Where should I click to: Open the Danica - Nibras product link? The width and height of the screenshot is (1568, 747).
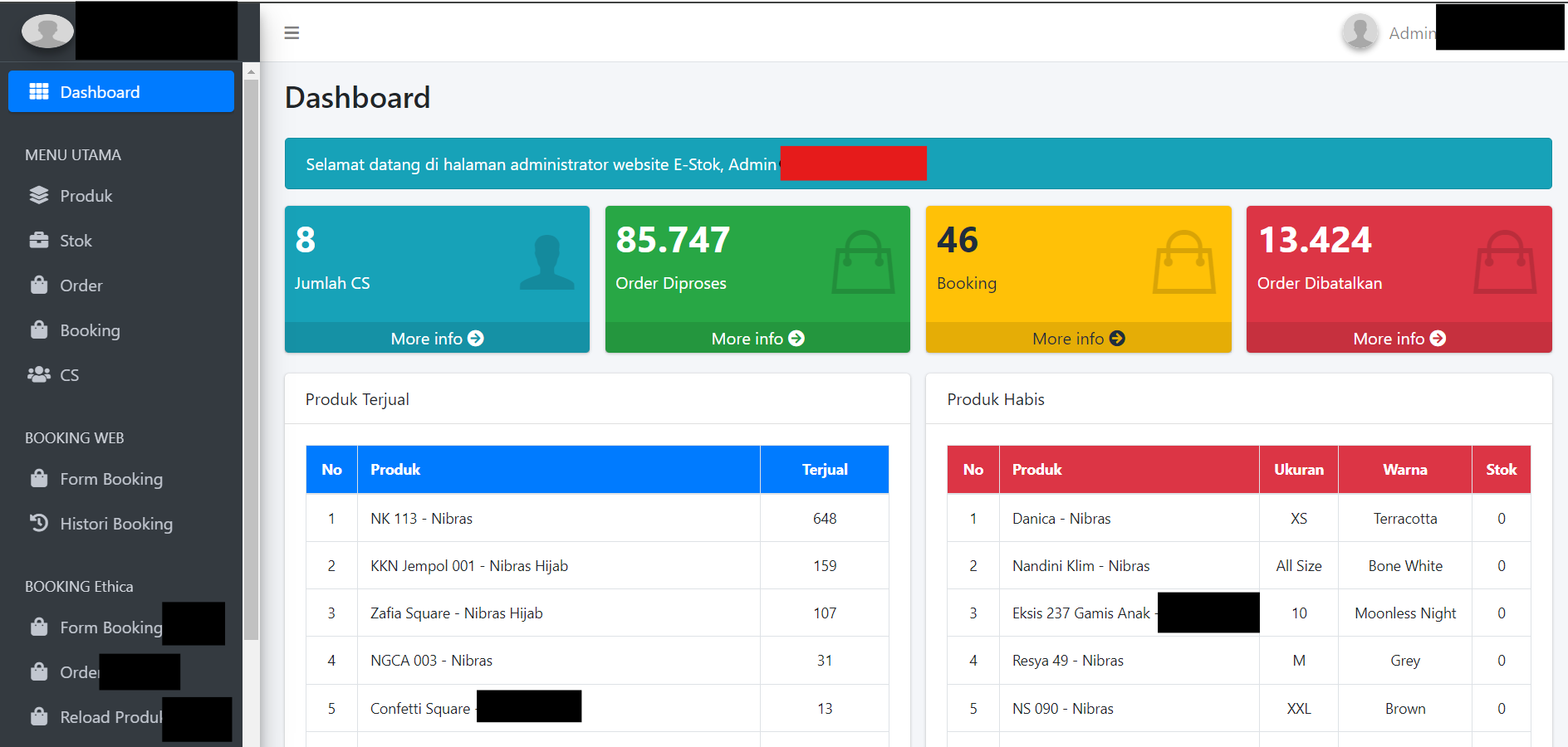pyautogui.click(x=1061, y=518)
